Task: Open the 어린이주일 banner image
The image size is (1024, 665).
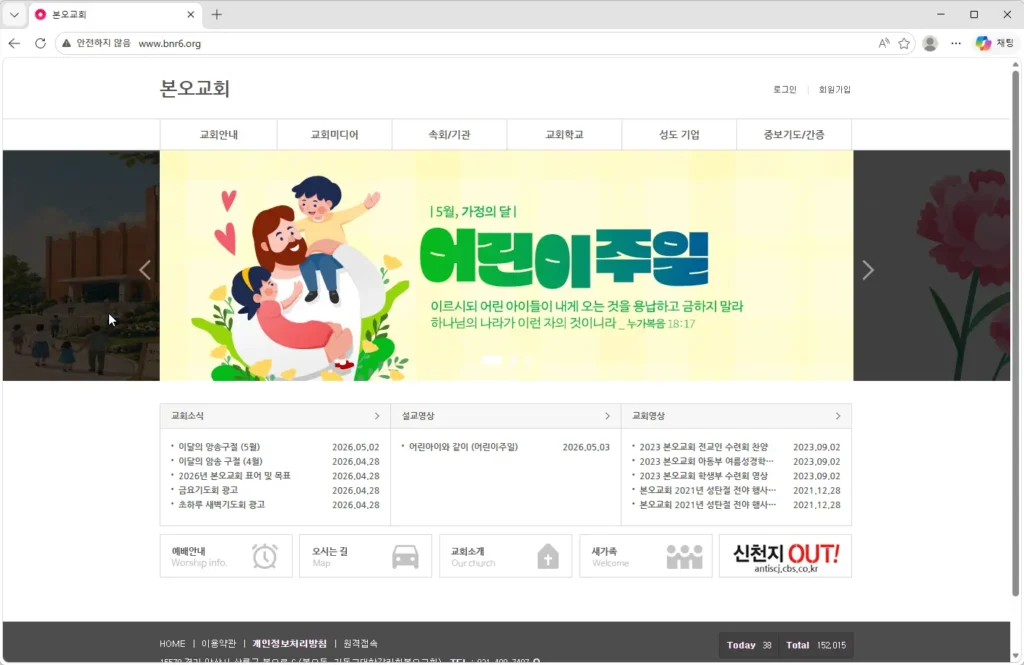Action: click(x=506, y=265)
